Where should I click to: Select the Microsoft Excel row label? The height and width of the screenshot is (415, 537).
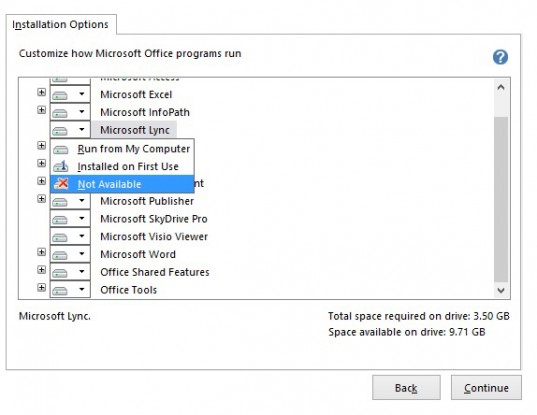tap(136, 95)
